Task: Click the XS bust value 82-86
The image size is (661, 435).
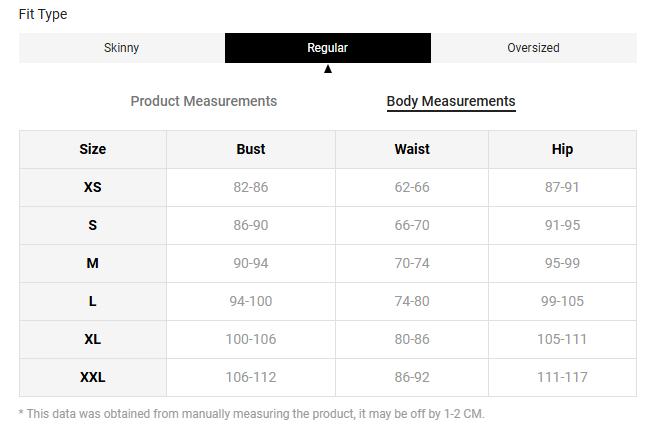Action: [x=251, y=187]
